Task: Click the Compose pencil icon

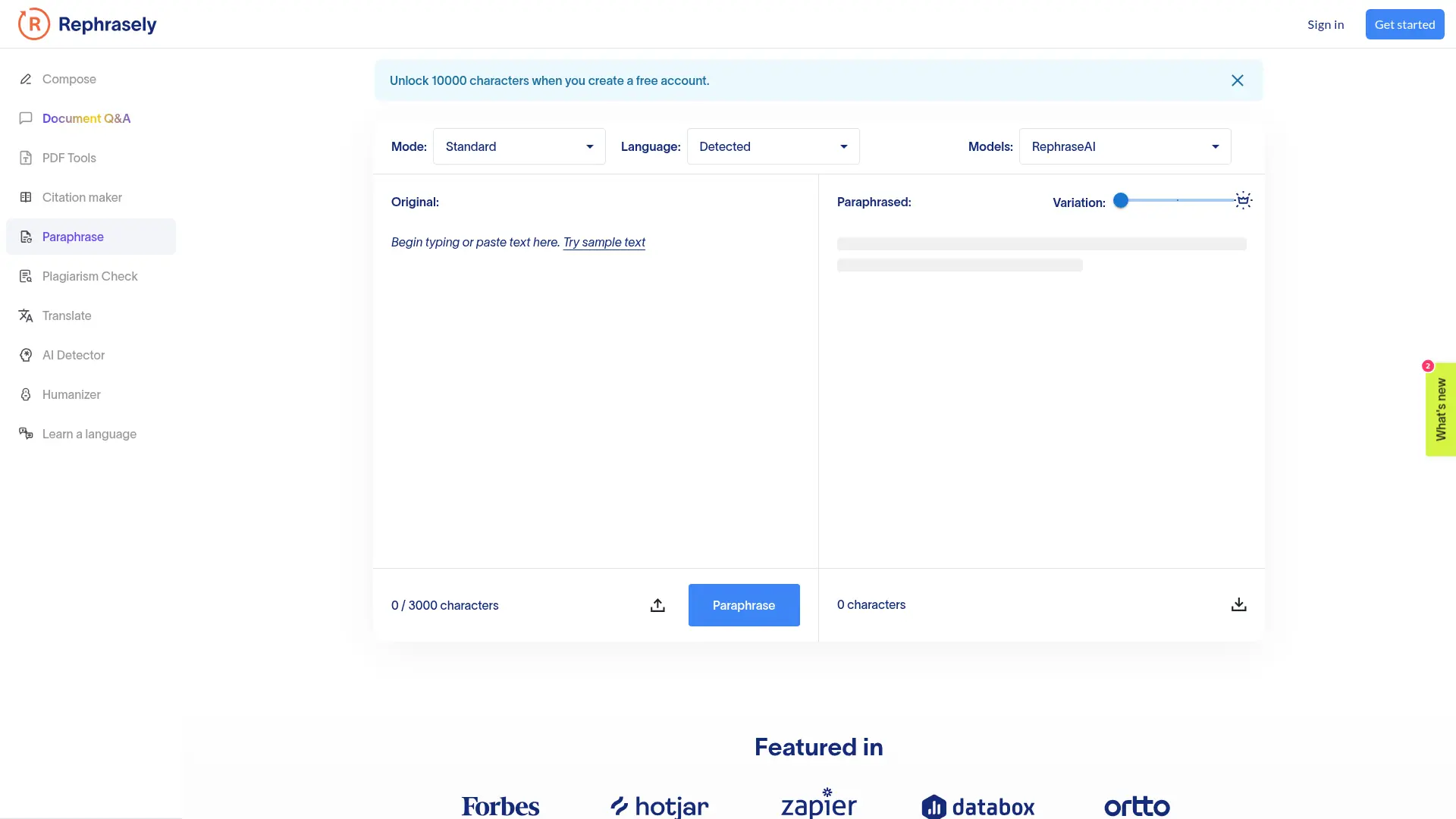Action: (26, 79)
